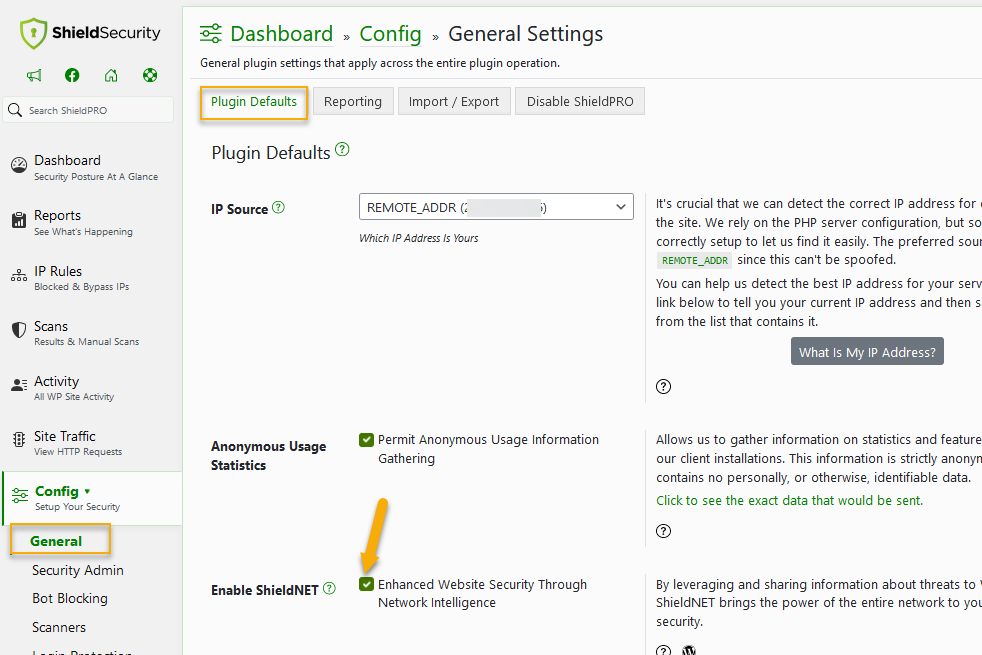
Task: Select Security Admin submenu item
Action: tap(78, 570)
